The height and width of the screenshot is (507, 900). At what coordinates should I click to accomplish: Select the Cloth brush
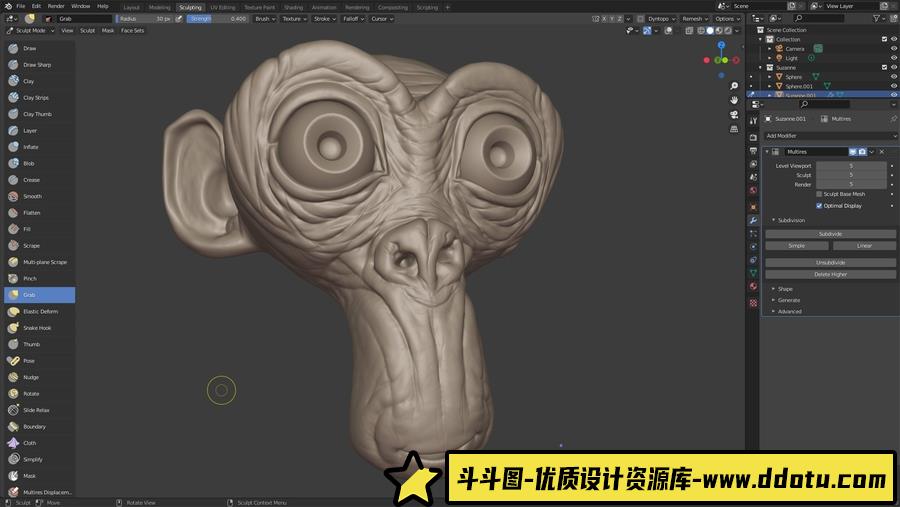[39, 443]
